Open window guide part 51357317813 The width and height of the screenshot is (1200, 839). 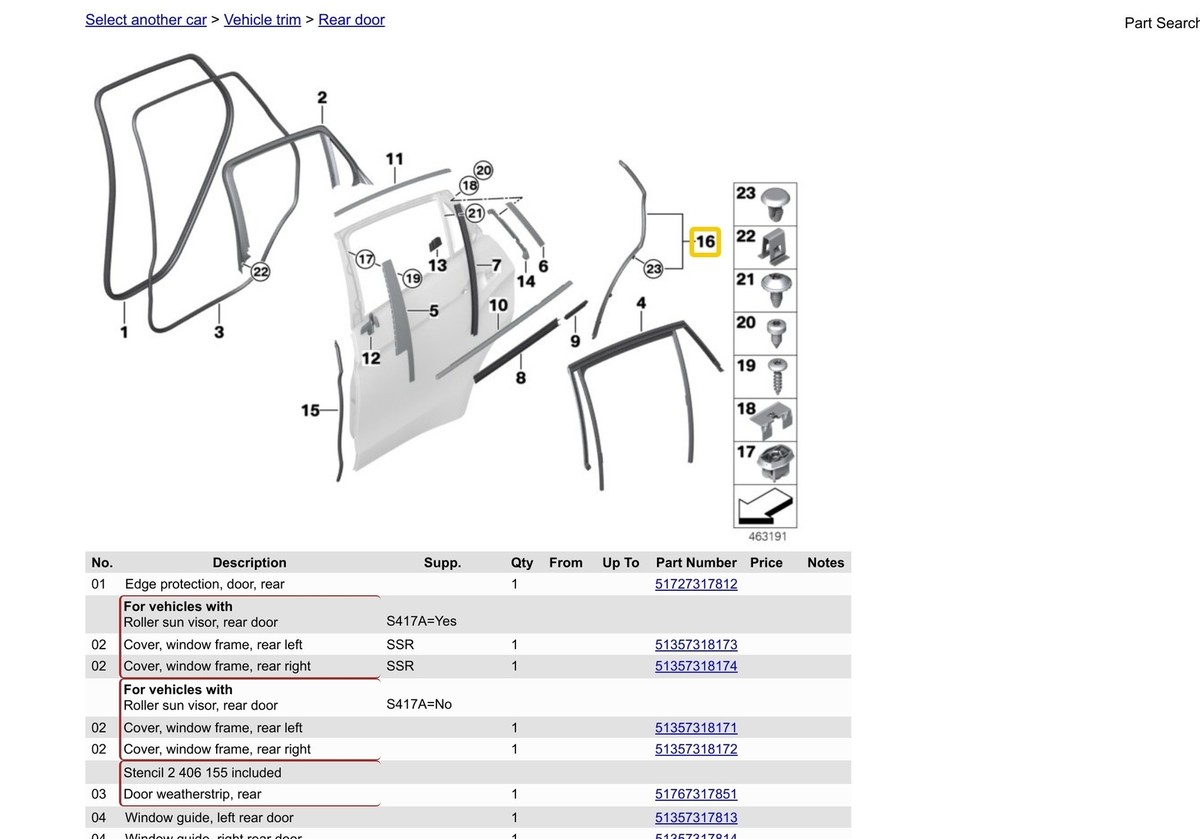coord(696,818)
